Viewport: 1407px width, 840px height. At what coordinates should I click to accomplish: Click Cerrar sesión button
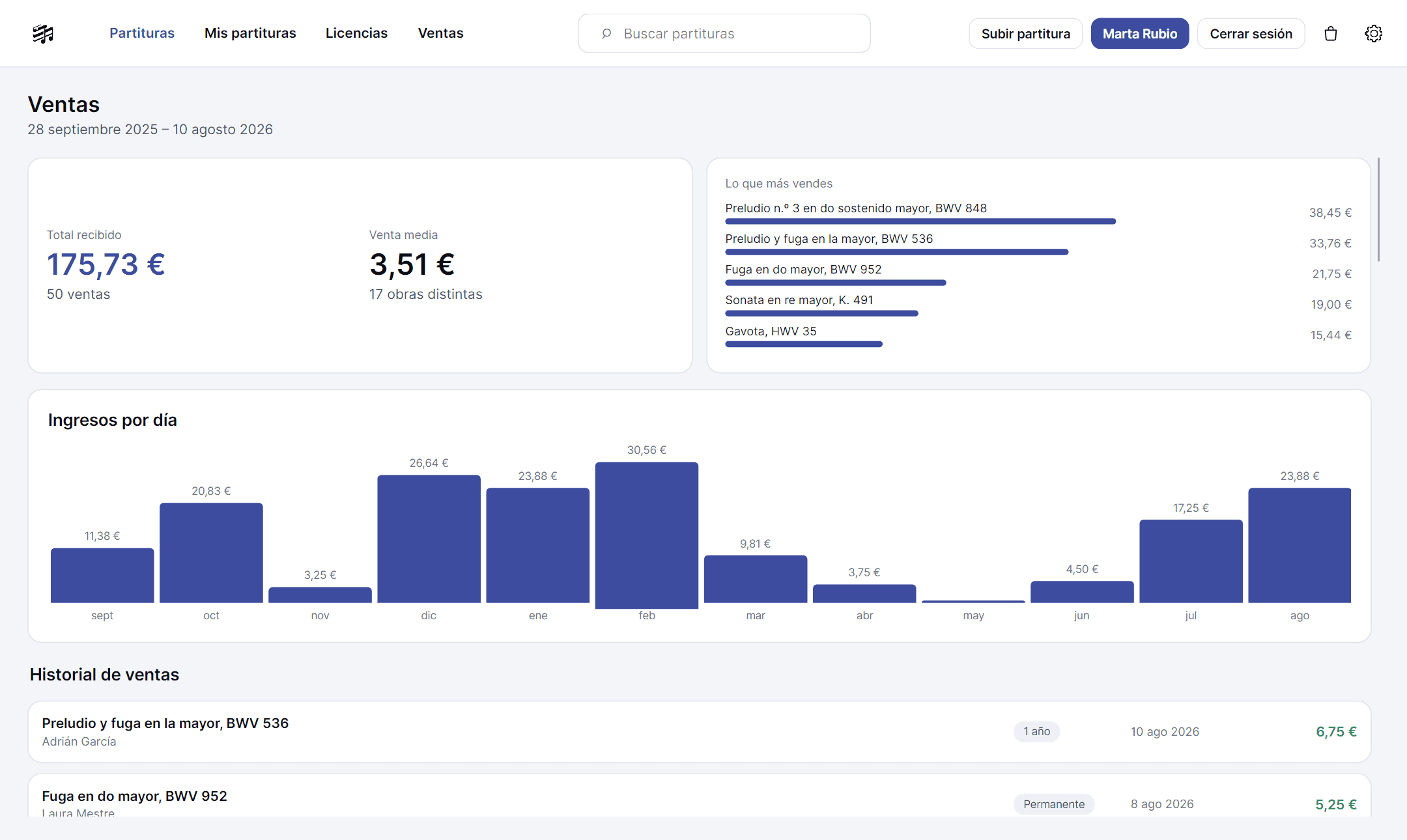(1251, 33)
